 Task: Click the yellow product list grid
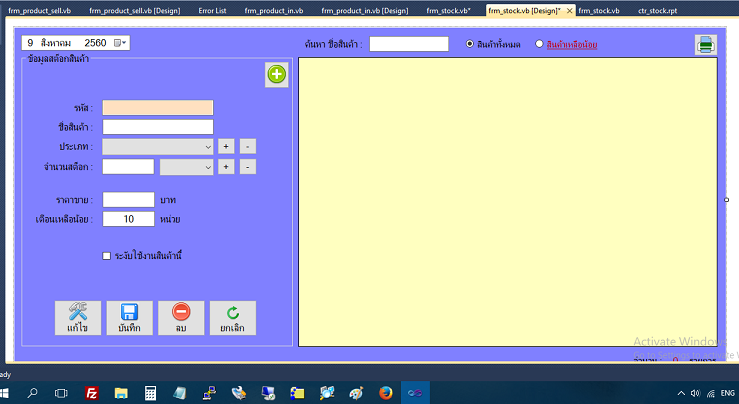pos(508,202)
